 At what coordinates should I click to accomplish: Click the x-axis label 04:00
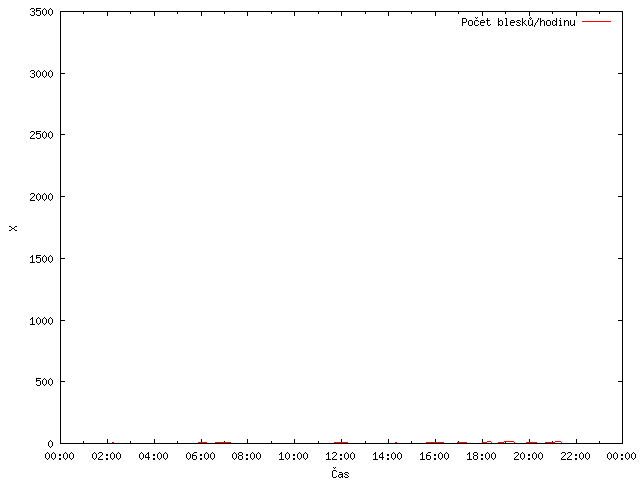tap(153, 456)
